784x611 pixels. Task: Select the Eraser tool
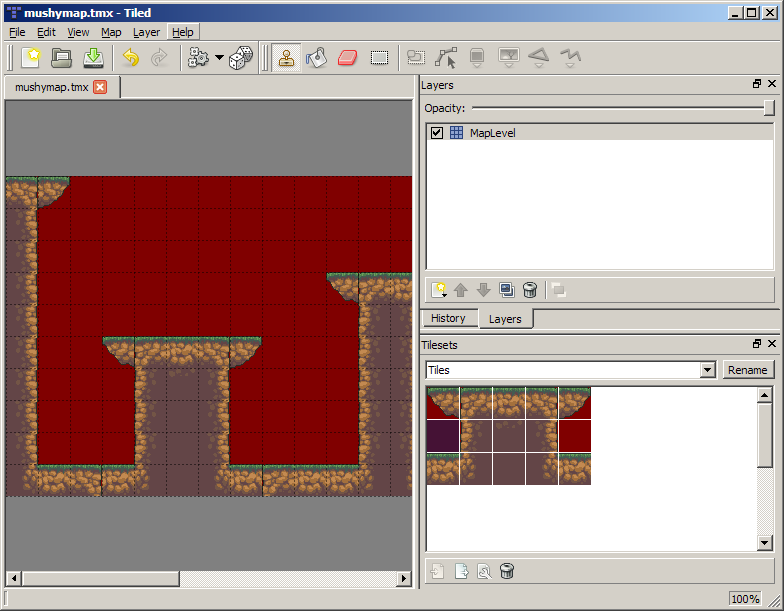click(348, 58)
